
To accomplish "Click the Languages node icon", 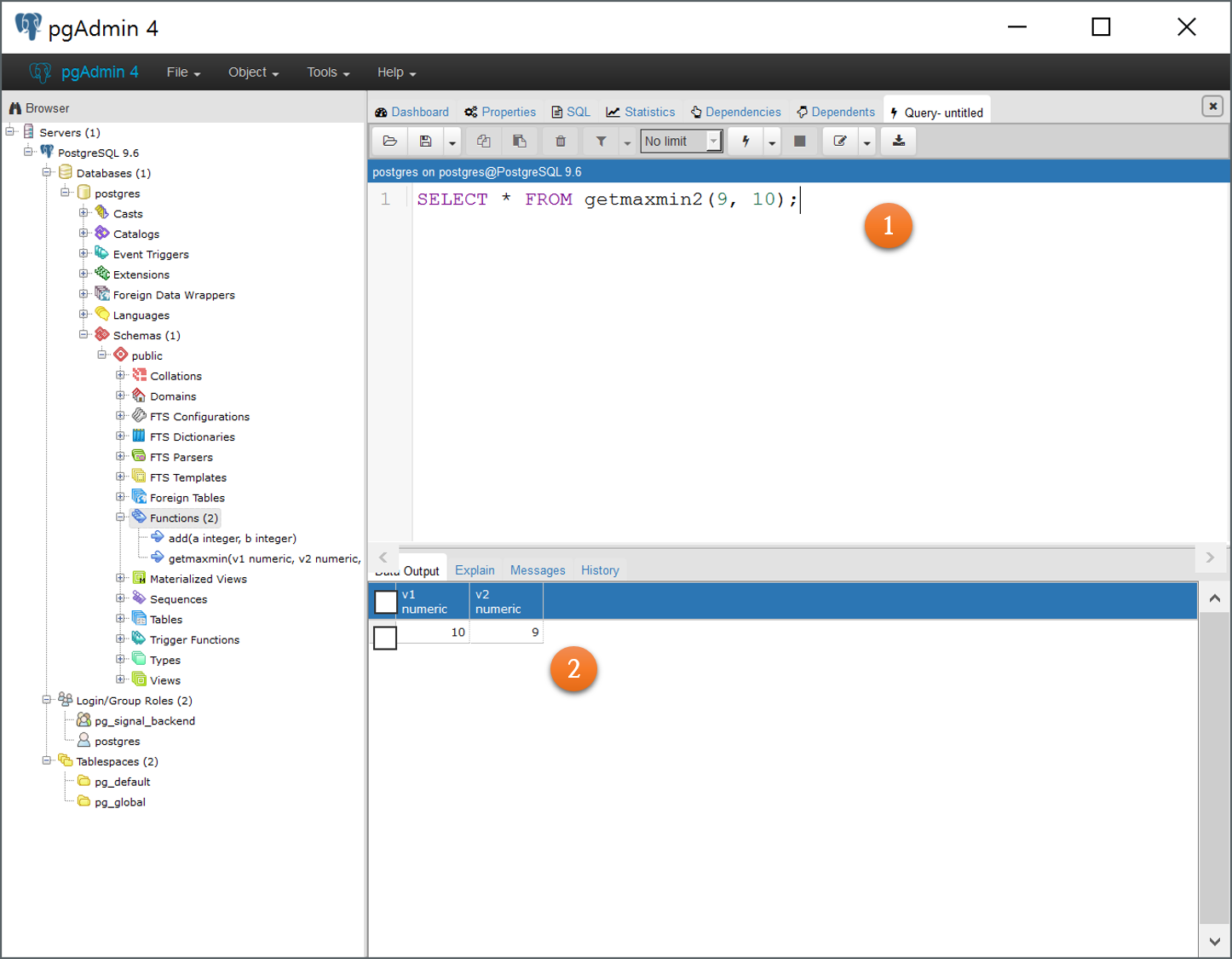I will (x=102, y=315).
